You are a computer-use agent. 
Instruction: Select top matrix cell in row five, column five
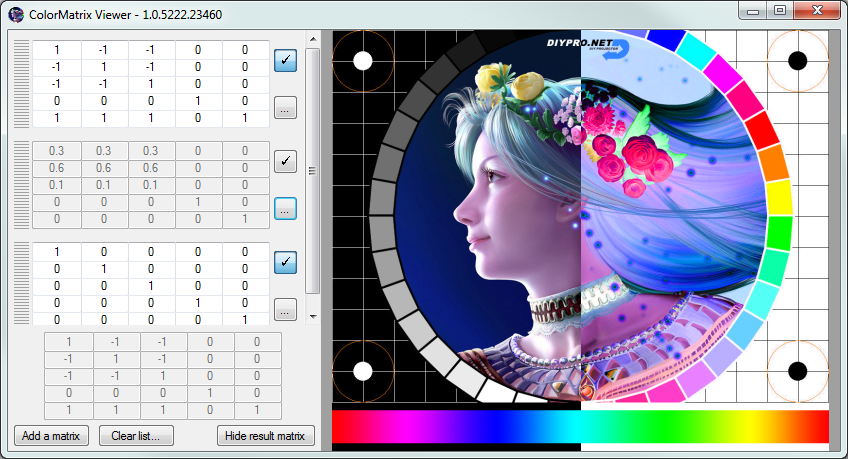pyautogui.click(x=245, y=118)
